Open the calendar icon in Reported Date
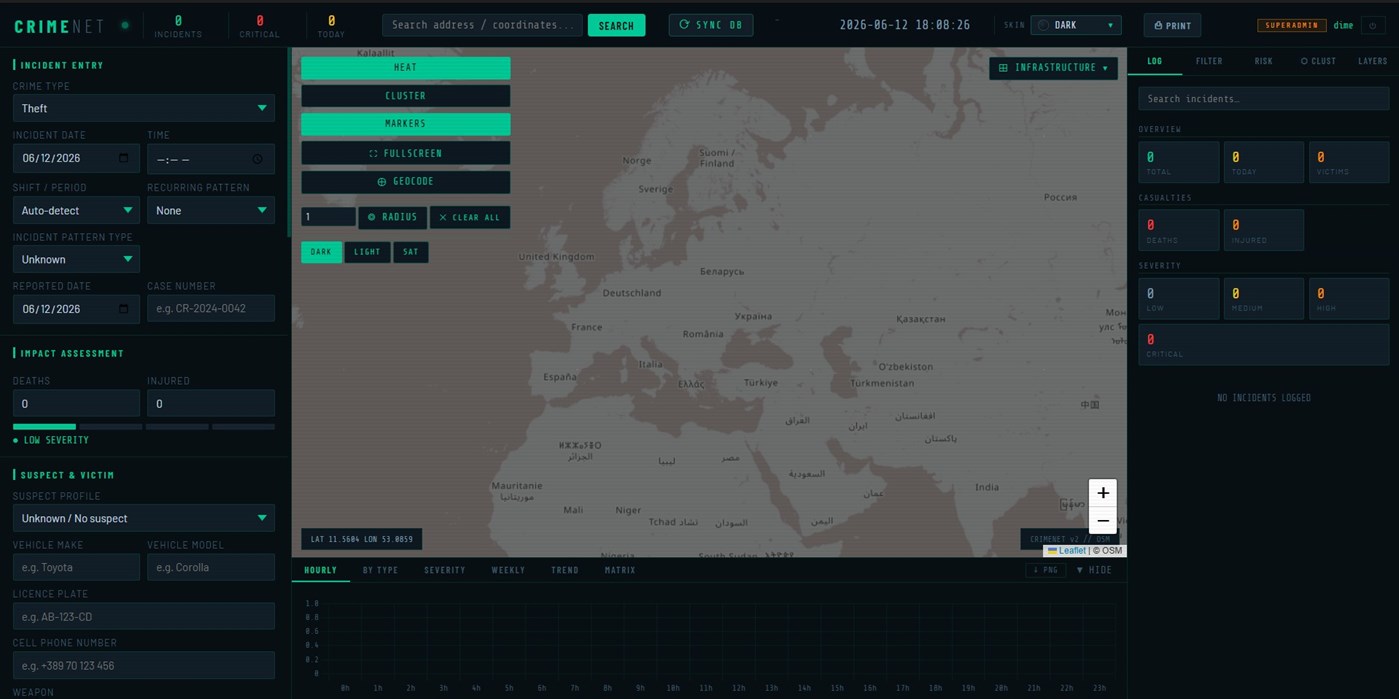Screen dimensions: 1399x699 [x=124, y=309]
